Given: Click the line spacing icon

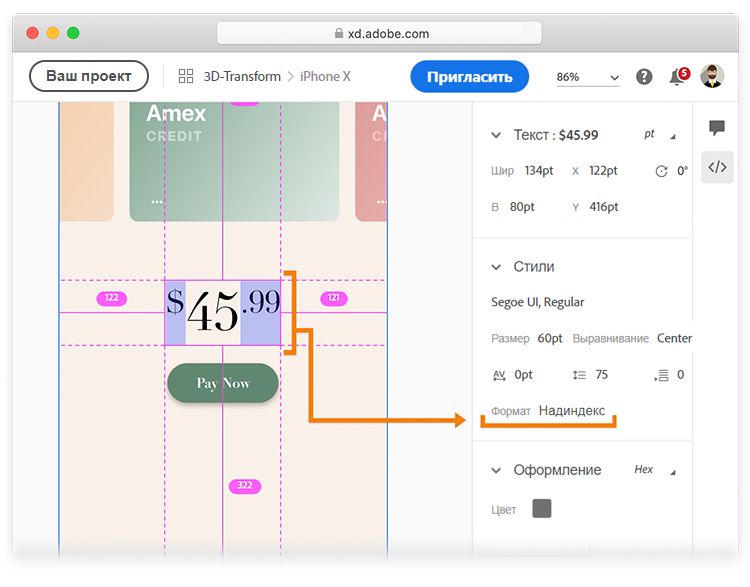Looking at the screenshot, I should pos(579,375).
